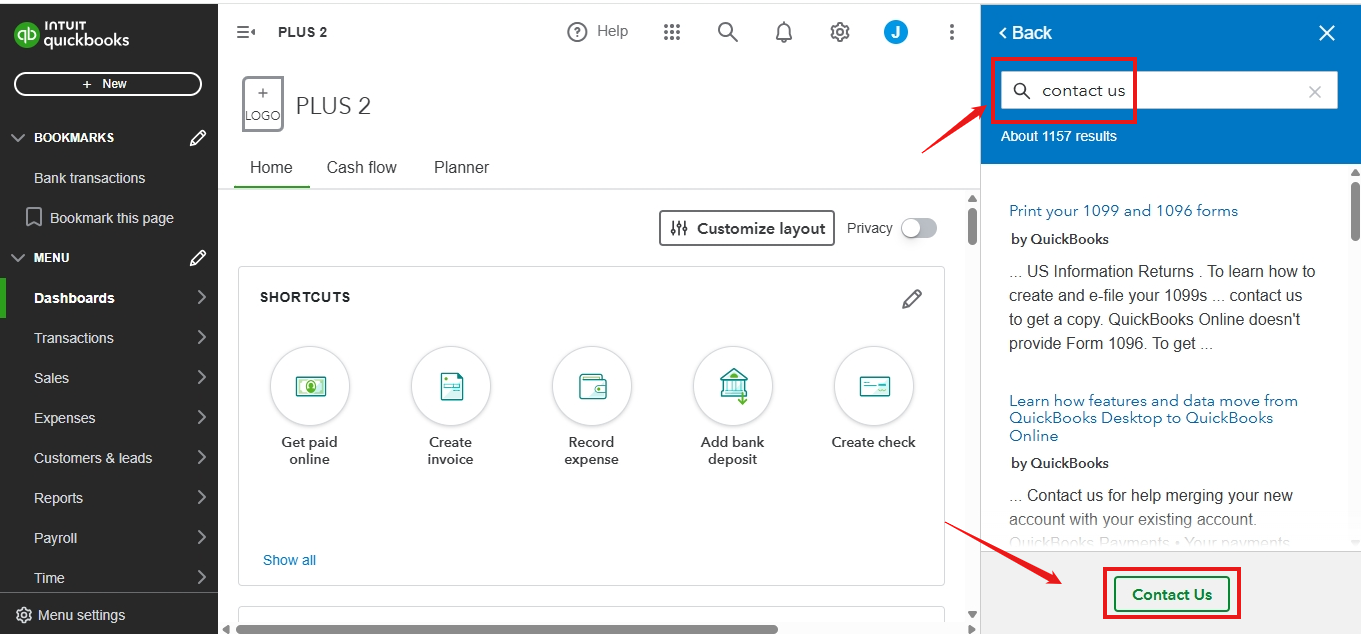The height and width of the screenshot is (634, 1361).
Task: Open the Add bank deposit icon
Action: 733,386
